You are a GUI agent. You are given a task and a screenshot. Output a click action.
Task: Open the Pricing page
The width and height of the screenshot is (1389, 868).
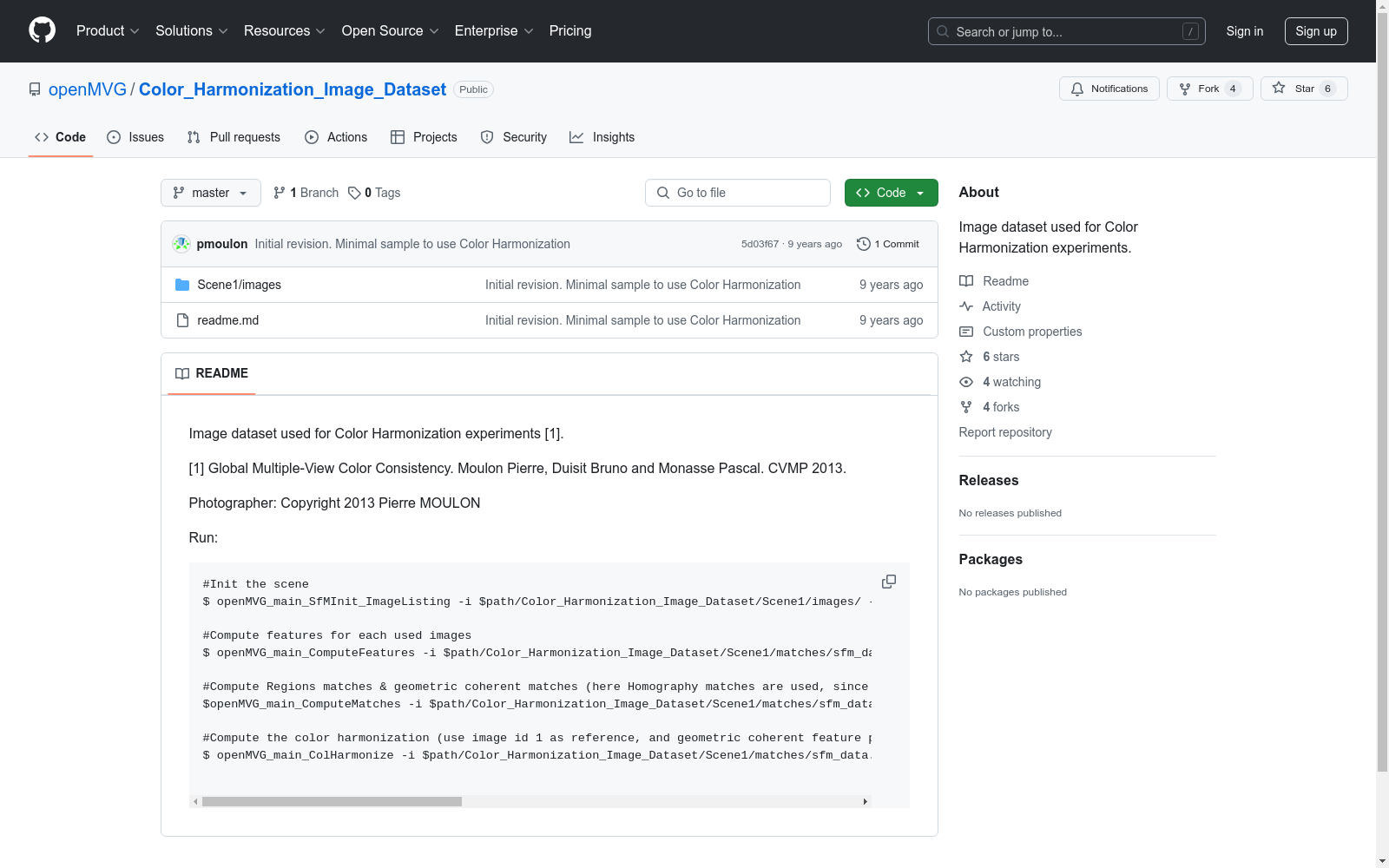[x=570, y=30]
